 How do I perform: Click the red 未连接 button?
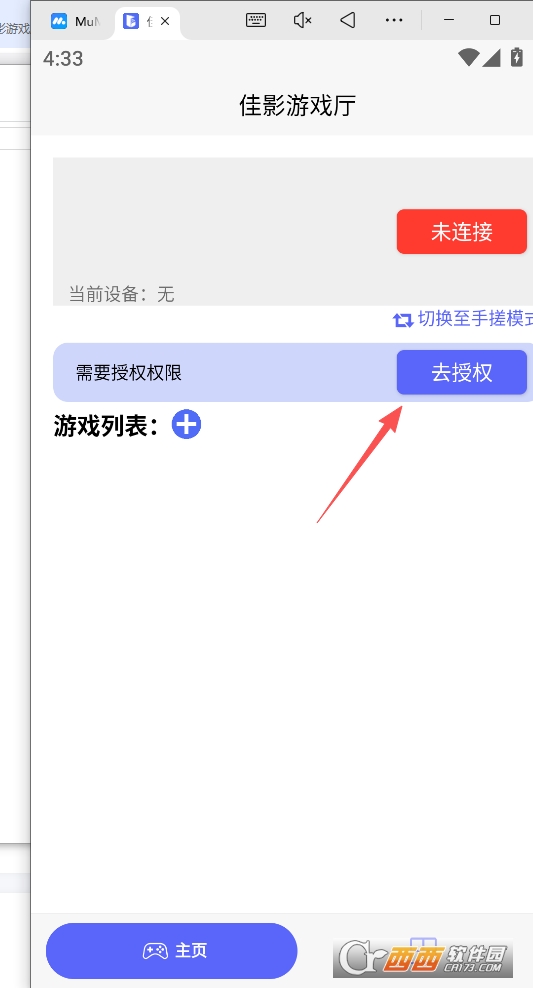coord(462,232)
